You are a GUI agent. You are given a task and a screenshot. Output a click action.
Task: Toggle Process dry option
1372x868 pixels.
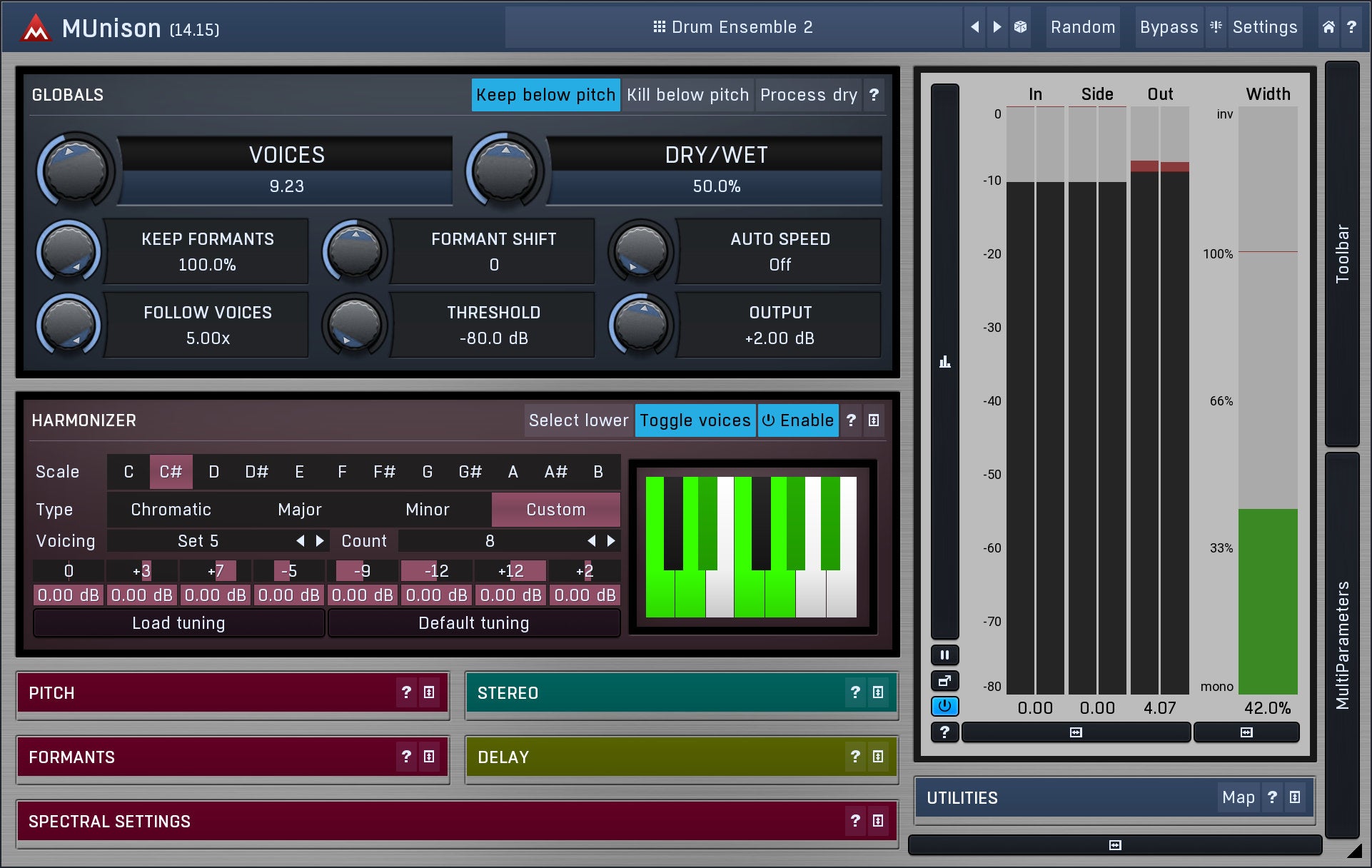pos(808,95)
